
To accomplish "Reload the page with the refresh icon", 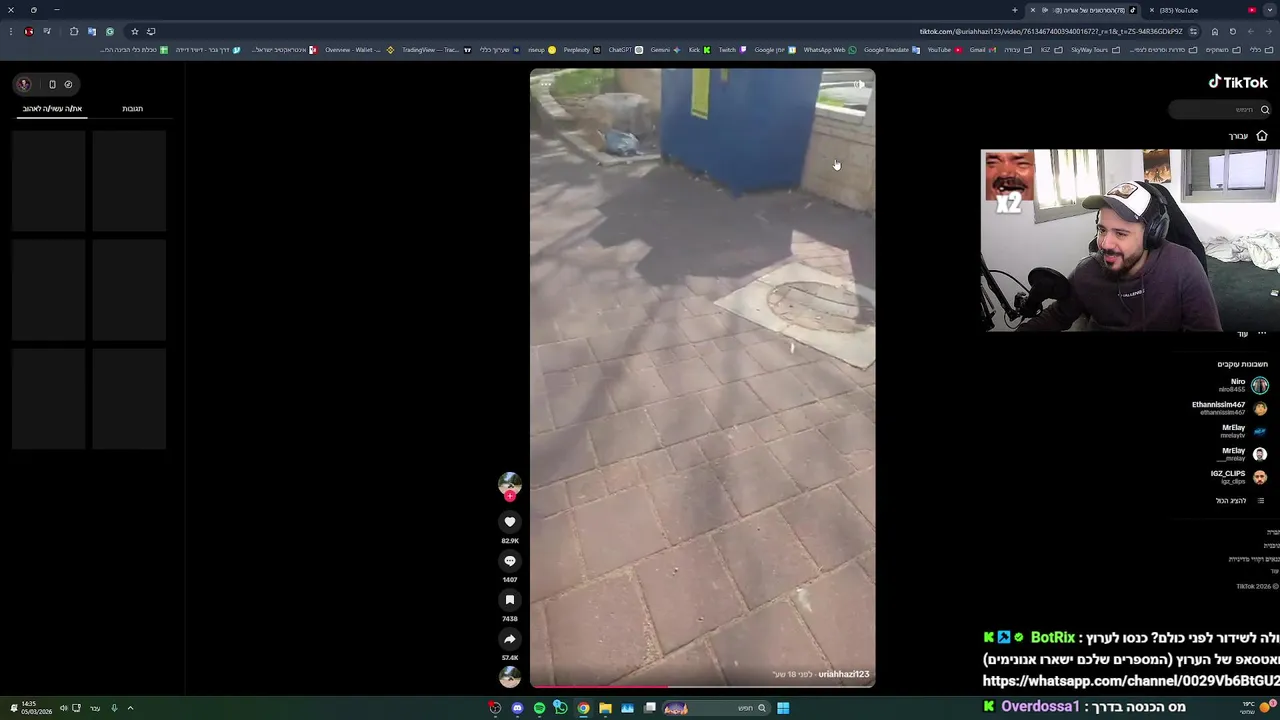I will pyautogui.click(x=1233, y=31).
